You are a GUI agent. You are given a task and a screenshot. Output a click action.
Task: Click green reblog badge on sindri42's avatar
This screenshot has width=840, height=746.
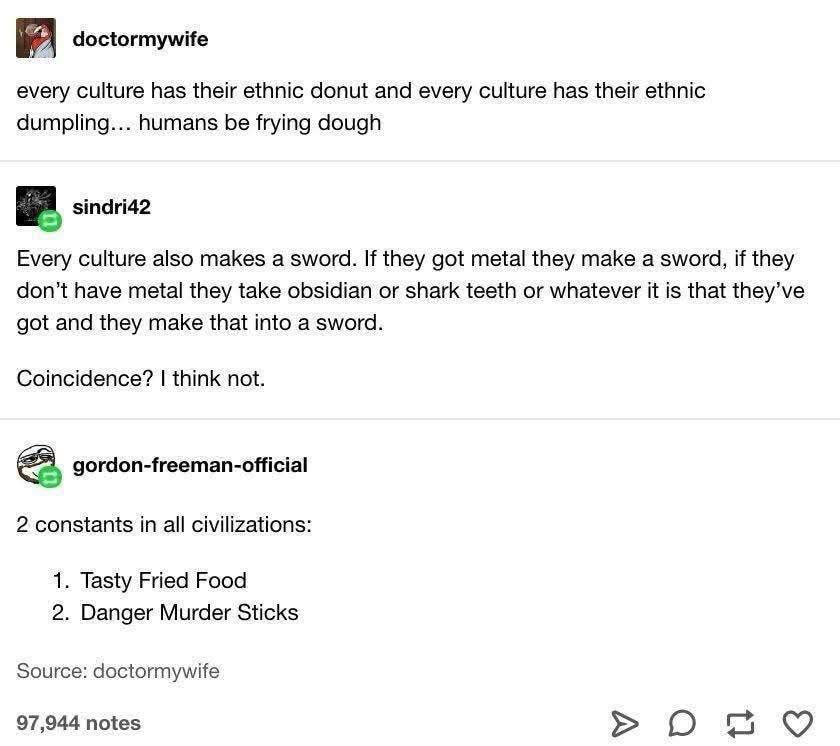pos(51,220)
